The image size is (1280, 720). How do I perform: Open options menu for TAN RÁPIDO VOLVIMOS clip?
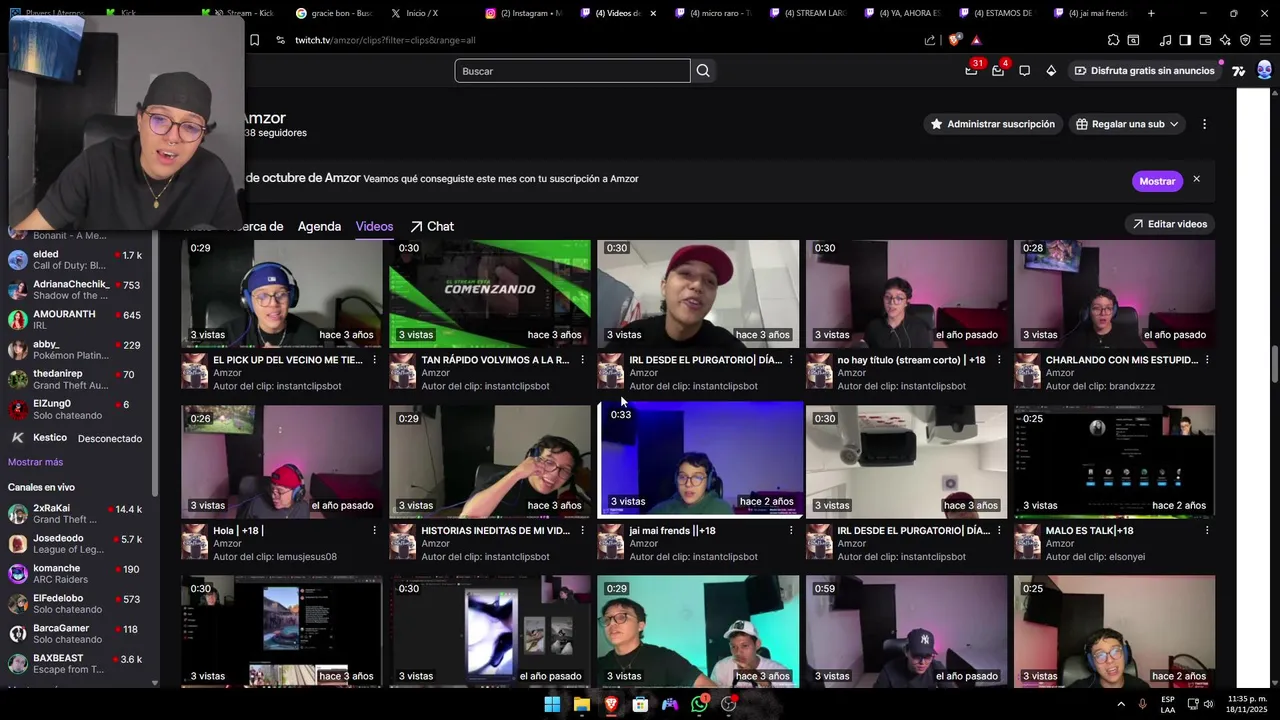click(583, 360)
